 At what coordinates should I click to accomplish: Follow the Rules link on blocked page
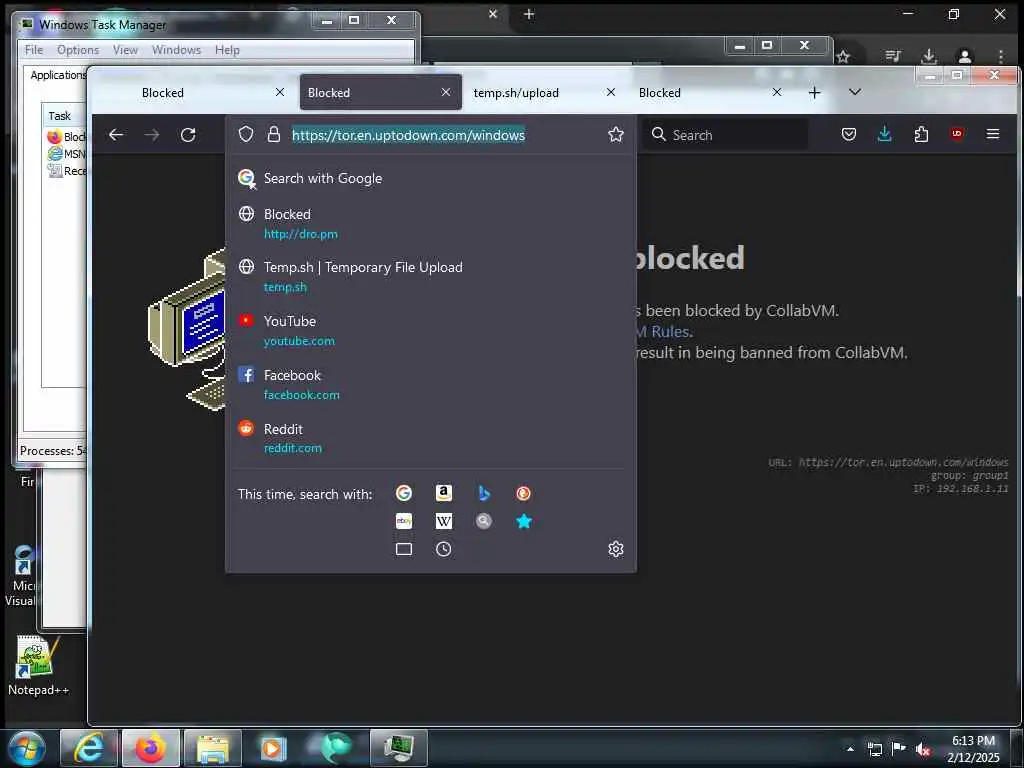pyautogui.click(x=669, y=331)
